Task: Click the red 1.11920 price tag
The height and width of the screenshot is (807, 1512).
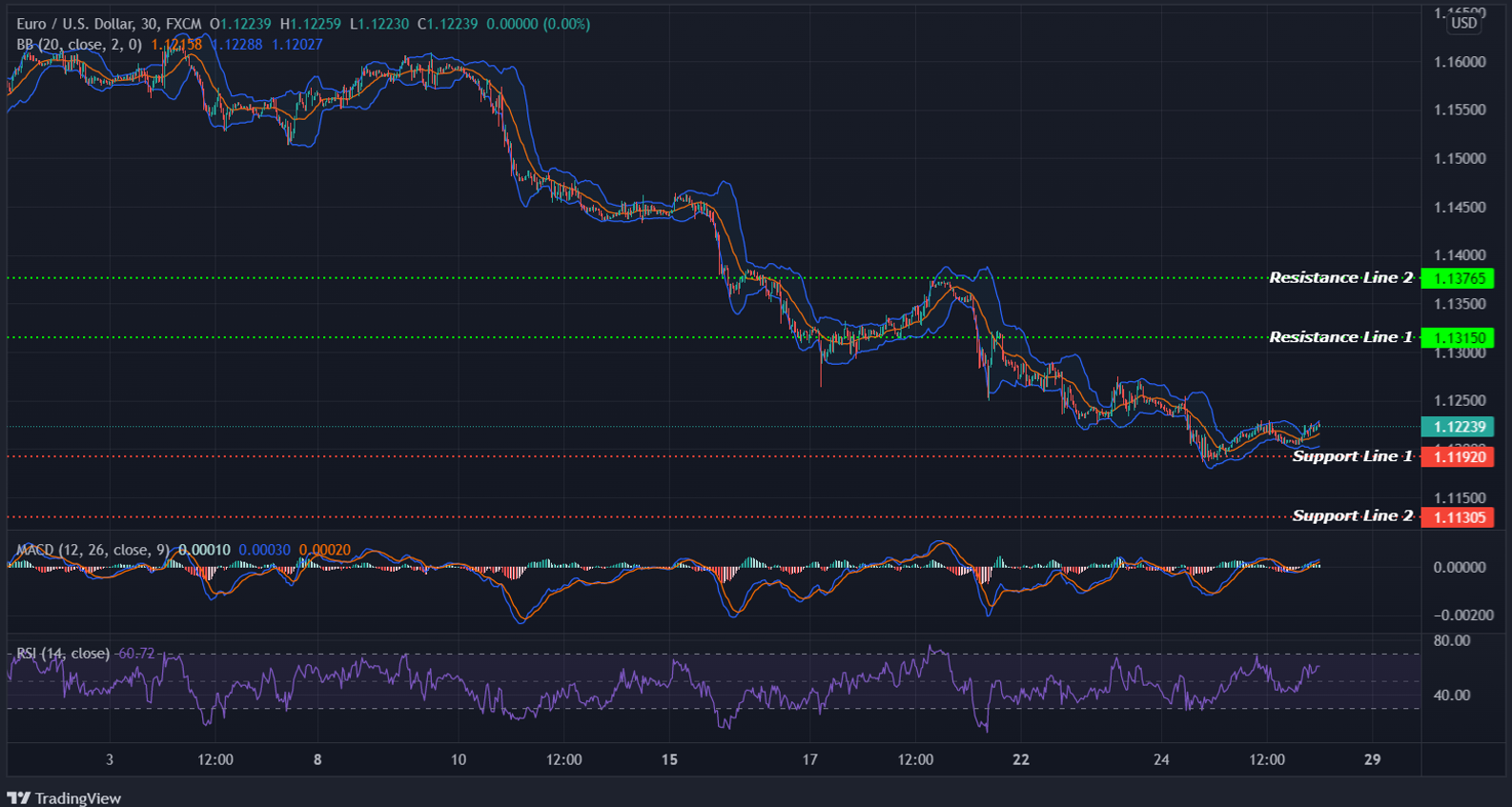Action: pos(1458,456)
